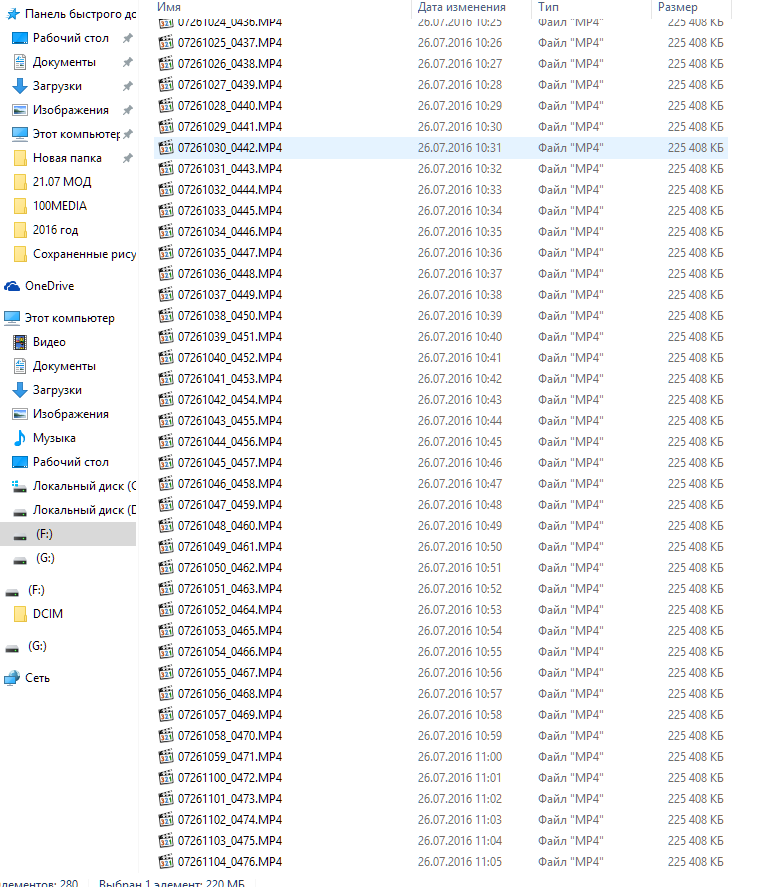Click the video file icon of 07261059_0471.MP4

[166, 757]
